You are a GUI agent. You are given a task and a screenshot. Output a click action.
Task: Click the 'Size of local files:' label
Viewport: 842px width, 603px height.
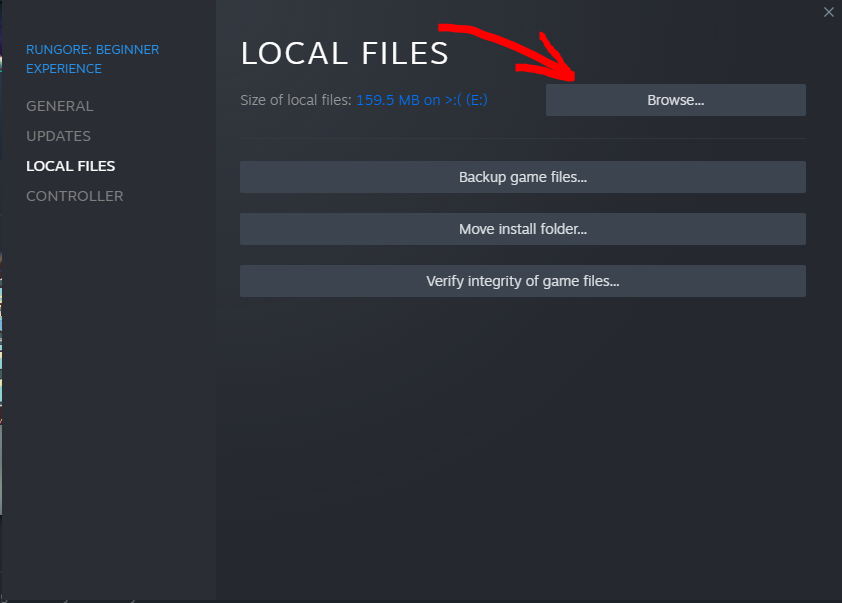coord(296,100)
